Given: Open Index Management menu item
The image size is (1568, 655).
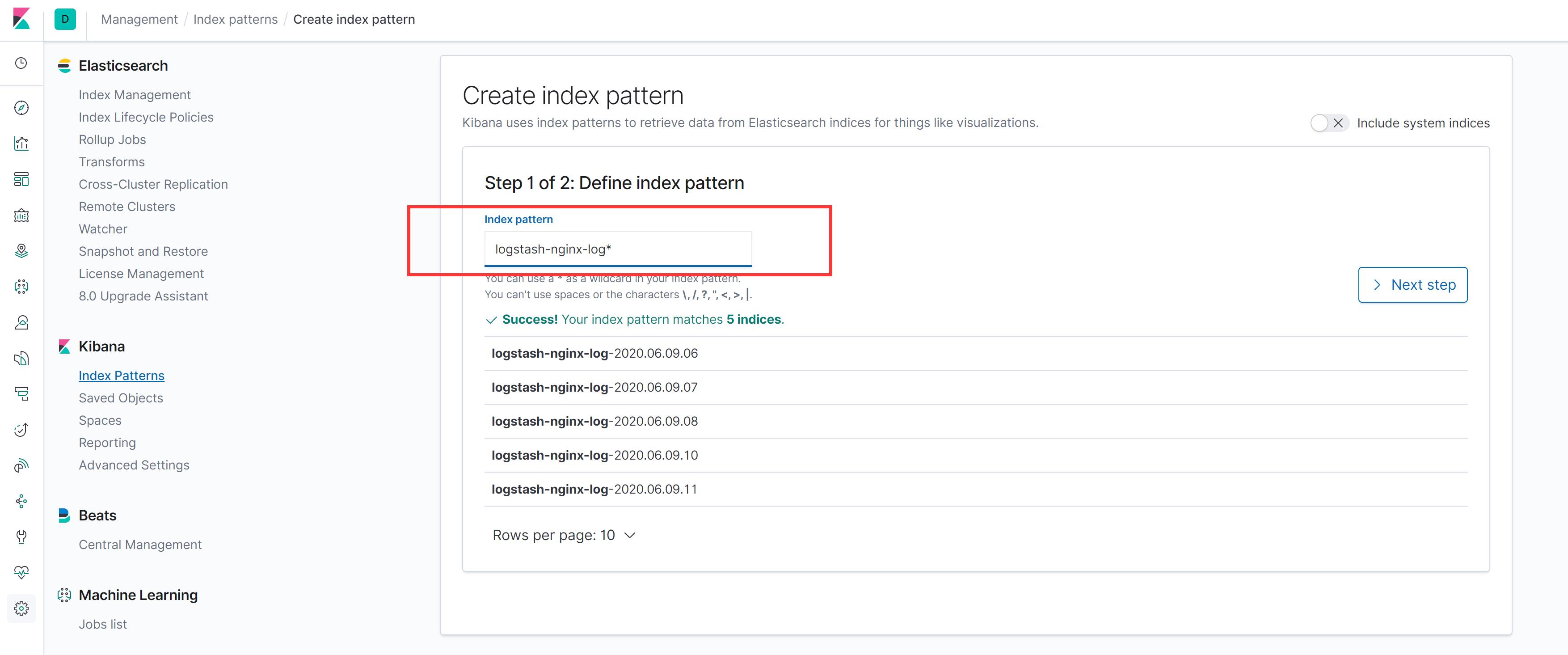Looking at the screenshot, I should [135, 95].
